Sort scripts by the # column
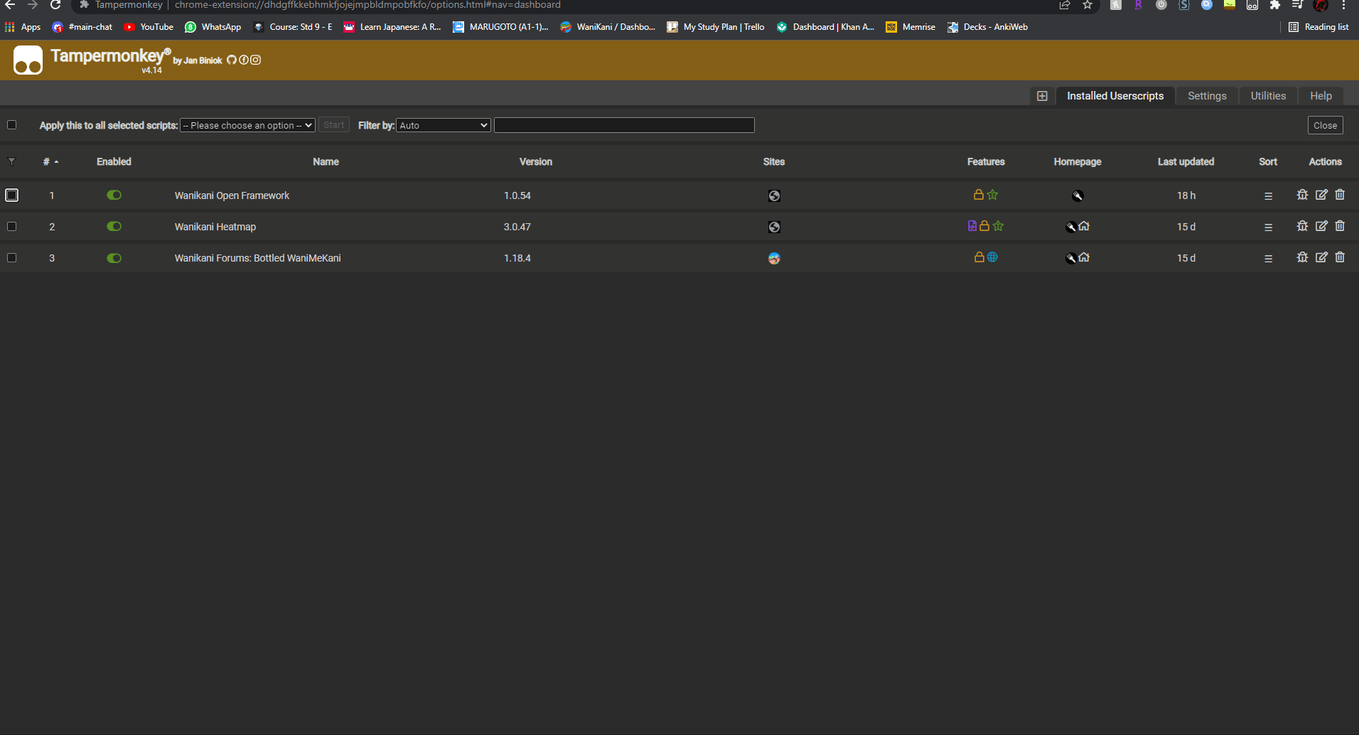The image size is (1359, 735). pos(50,161)
